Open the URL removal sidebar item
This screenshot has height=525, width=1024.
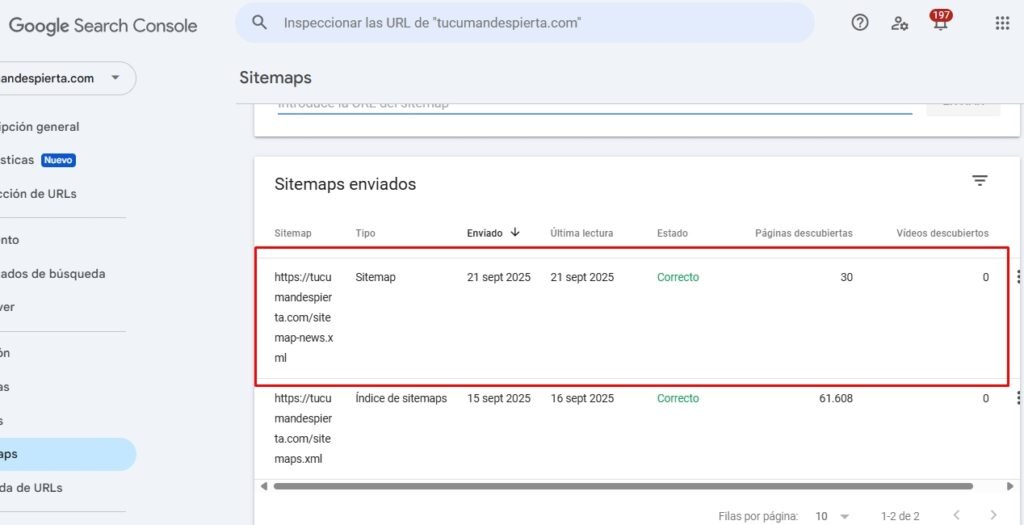pyautogui.click(x=31, y=488)
